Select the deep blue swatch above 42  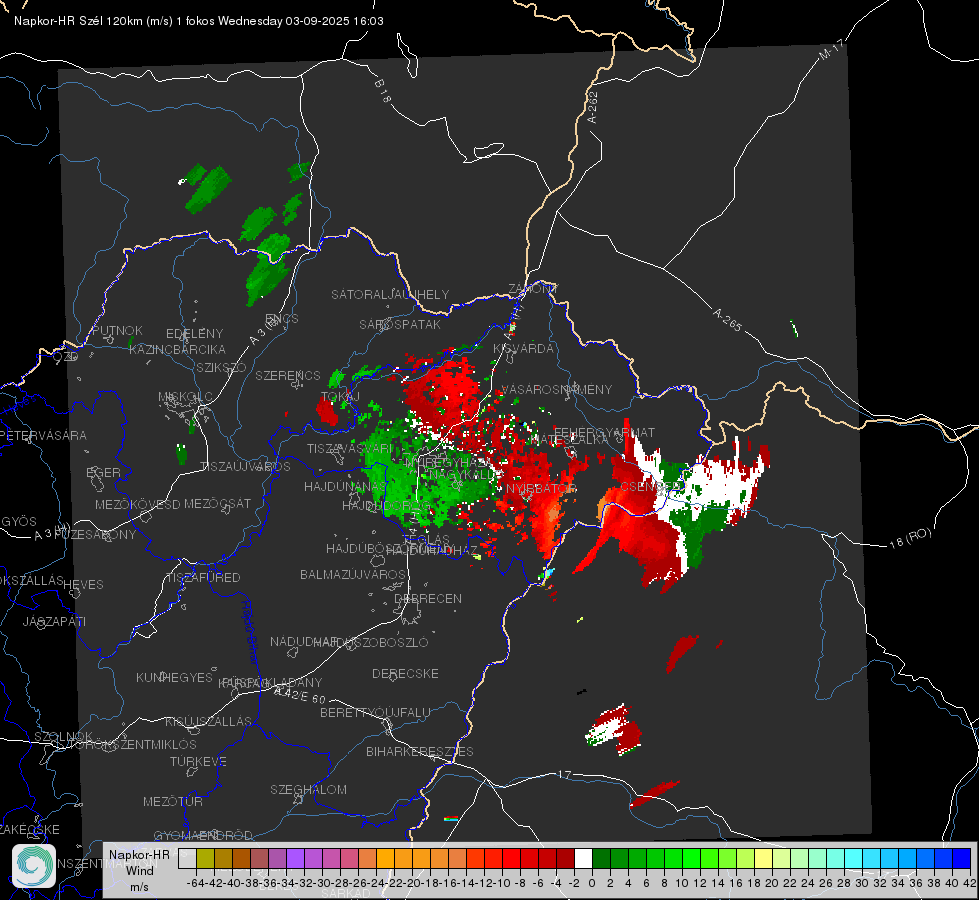962,858
